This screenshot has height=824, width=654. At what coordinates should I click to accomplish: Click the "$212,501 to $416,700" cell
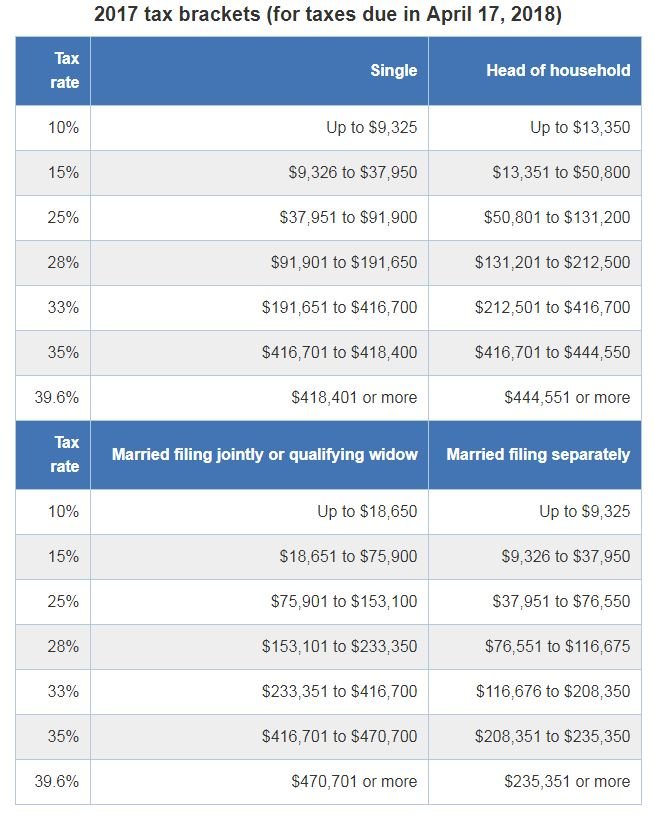tap(552, 307)
